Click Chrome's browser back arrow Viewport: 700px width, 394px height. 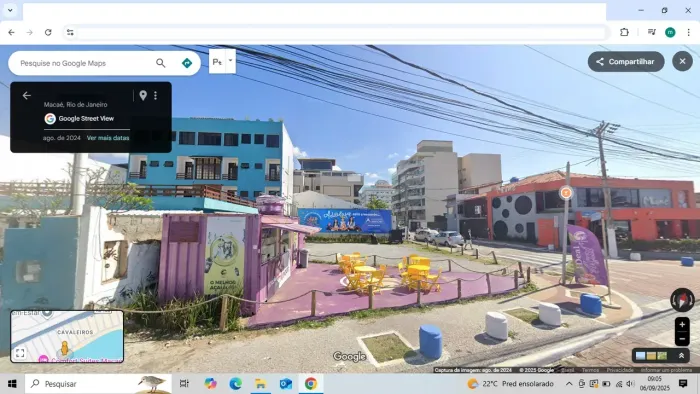coord(11,32)
